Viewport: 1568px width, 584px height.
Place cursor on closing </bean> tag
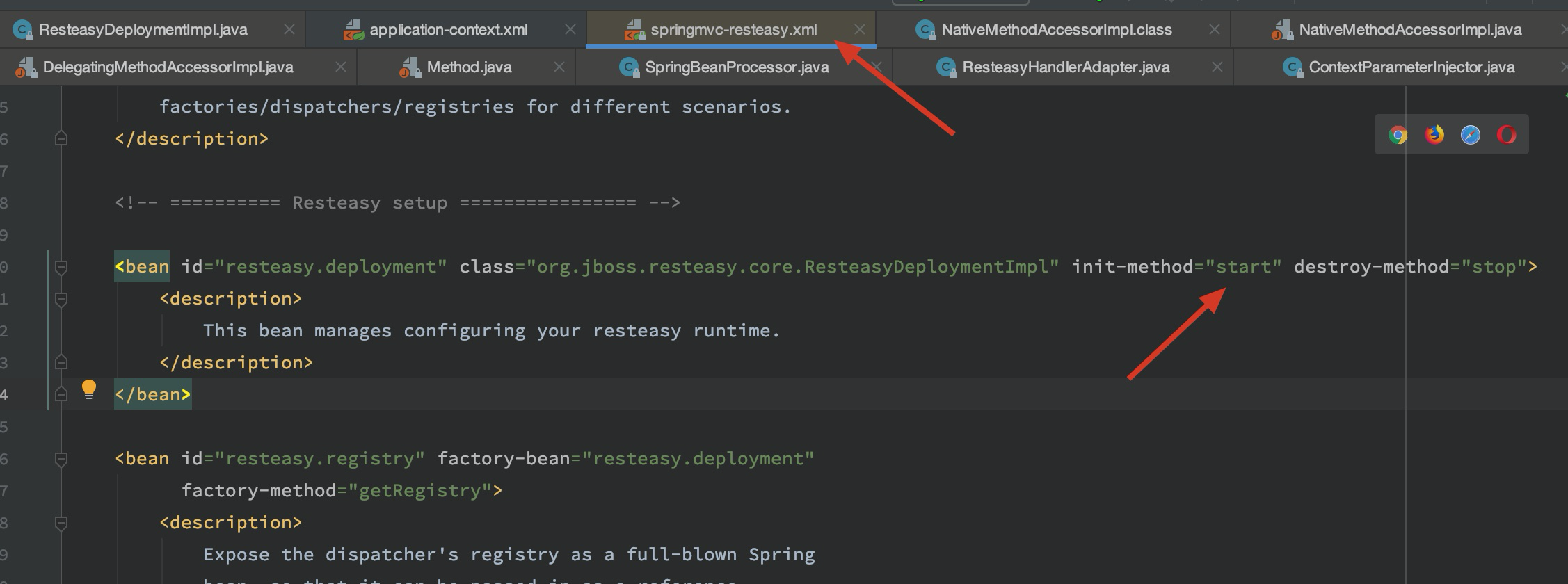(x=152, y=395)
